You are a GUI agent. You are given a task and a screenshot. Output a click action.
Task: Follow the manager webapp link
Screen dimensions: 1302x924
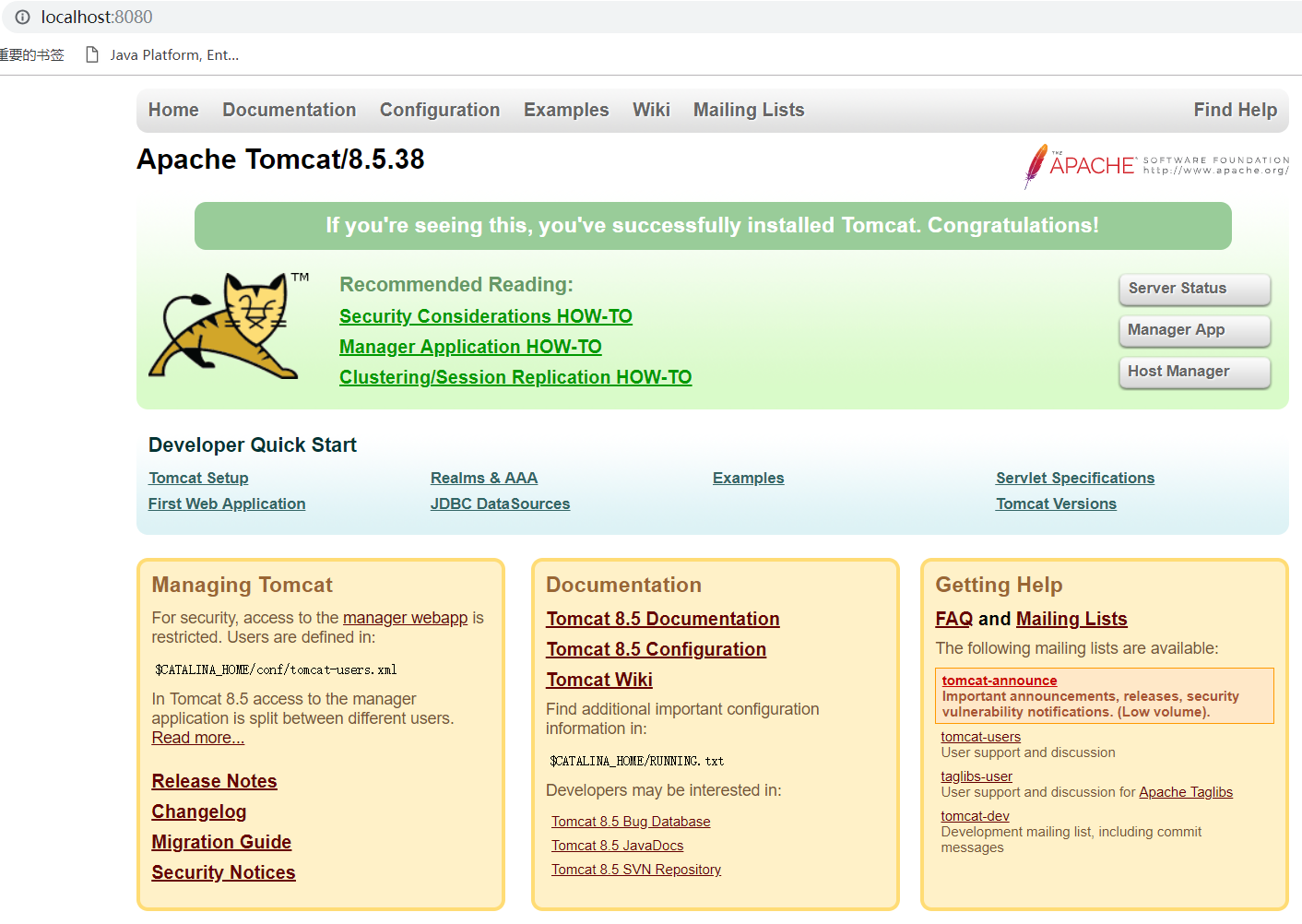click(x=405, y=618)
